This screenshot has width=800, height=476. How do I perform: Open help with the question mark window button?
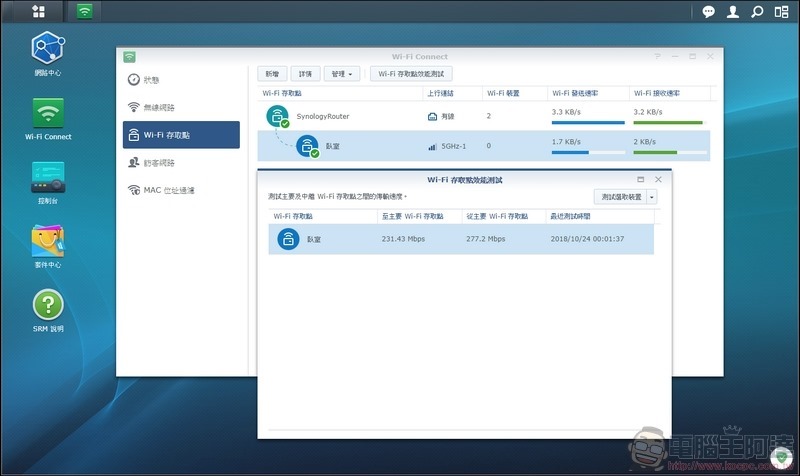[657, 56]
